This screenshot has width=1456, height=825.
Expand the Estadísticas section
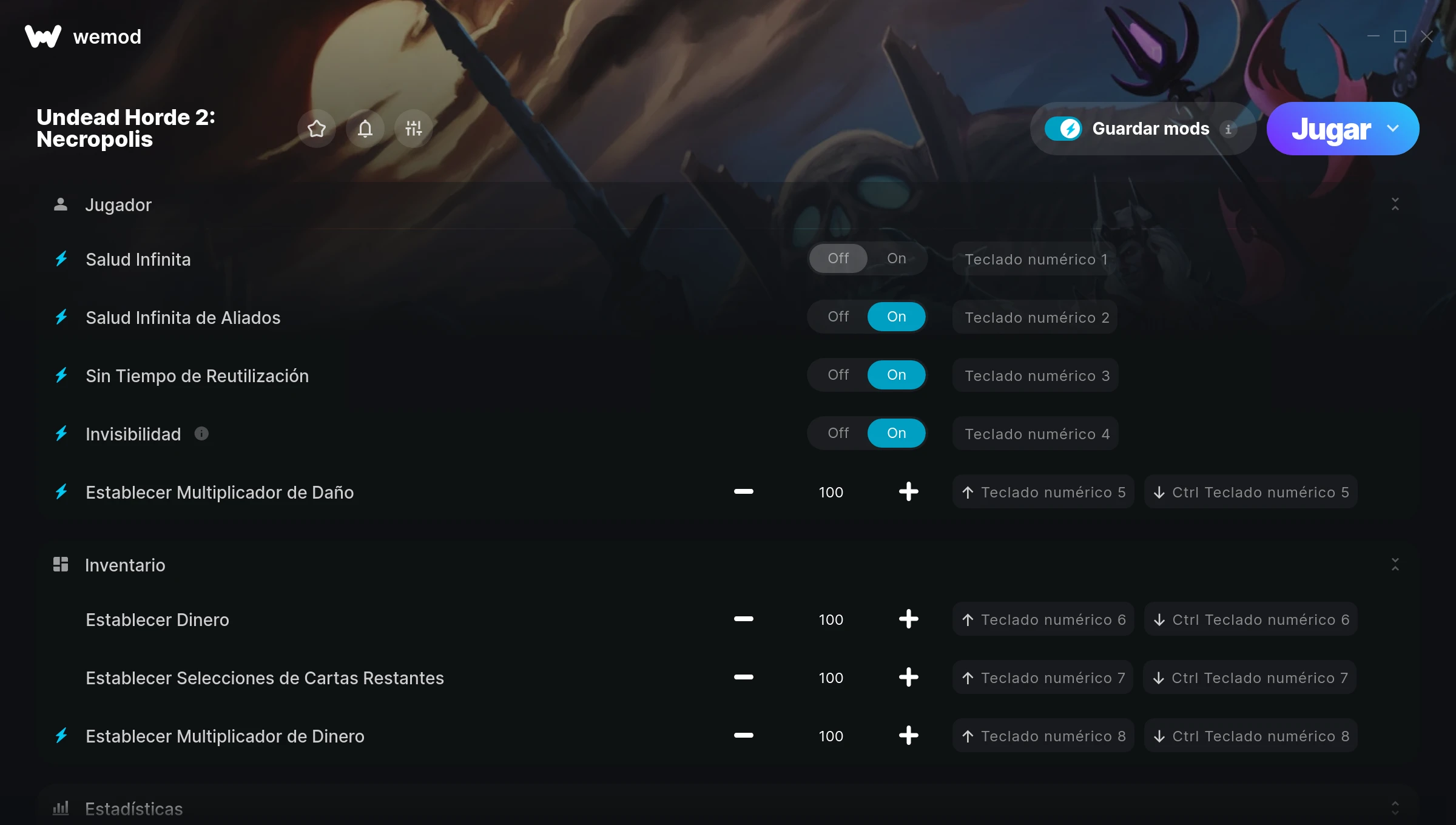click(1395, 808)
